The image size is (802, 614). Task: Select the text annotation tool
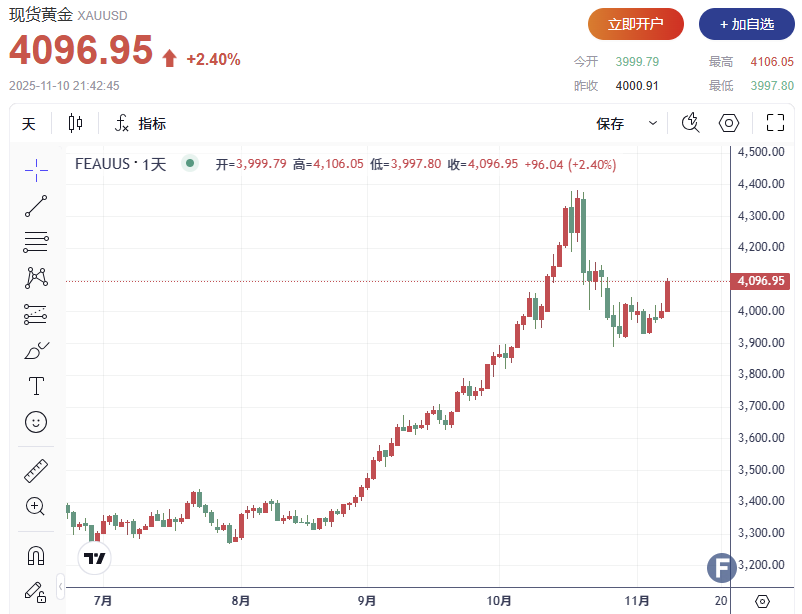(x=36, y=386)
